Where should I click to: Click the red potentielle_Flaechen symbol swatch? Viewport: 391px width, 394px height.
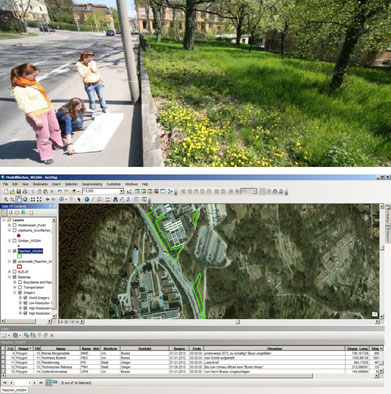pyautogui.click(x=19, y=266)
